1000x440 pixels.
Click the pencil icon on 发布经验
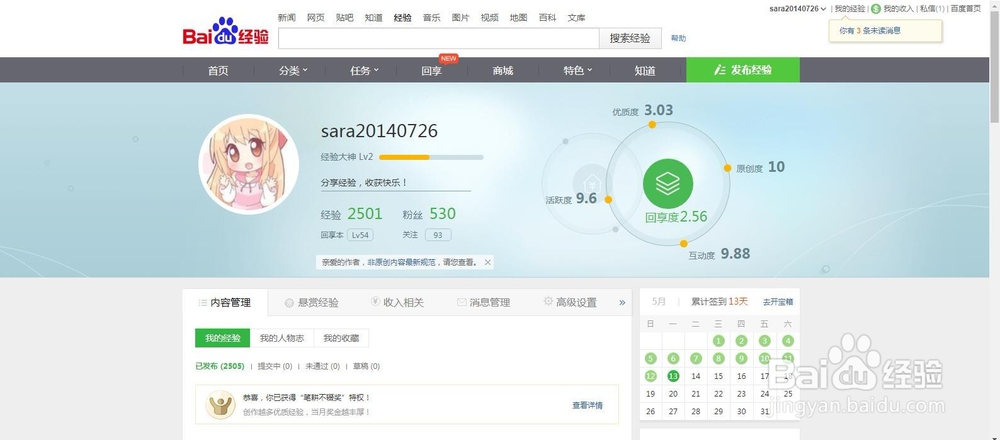click(x=720, y=70)
